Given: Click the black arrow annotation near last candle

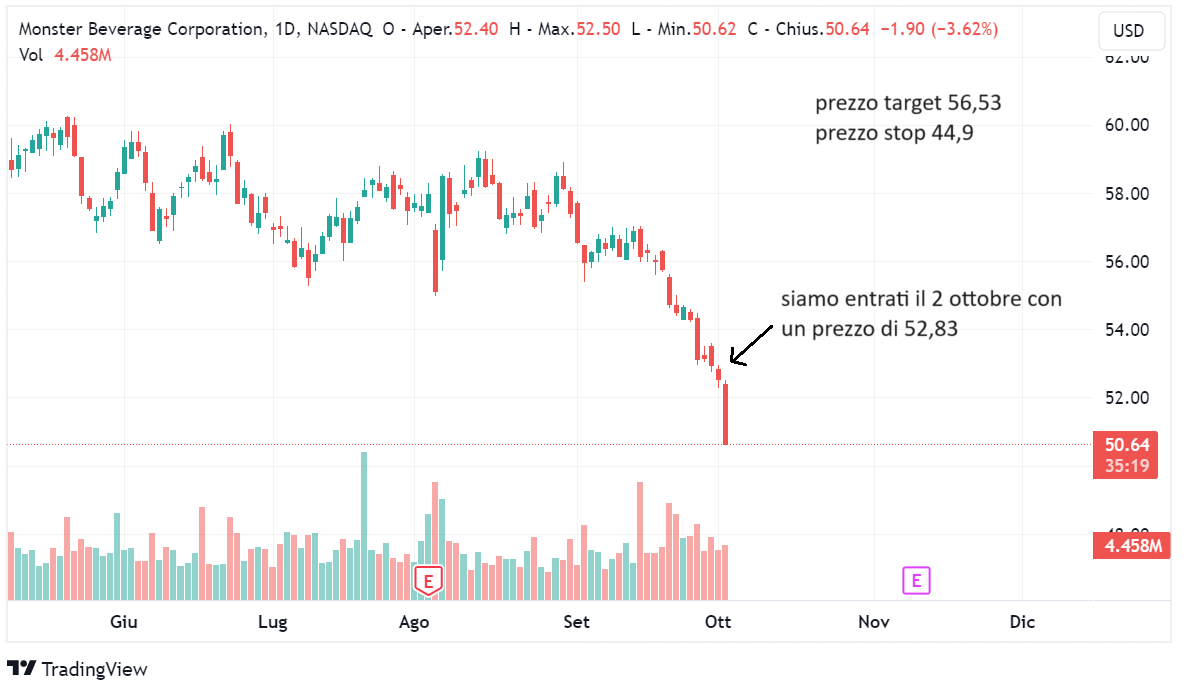Looking at the screenshot, I should click(x=751, y=346).
